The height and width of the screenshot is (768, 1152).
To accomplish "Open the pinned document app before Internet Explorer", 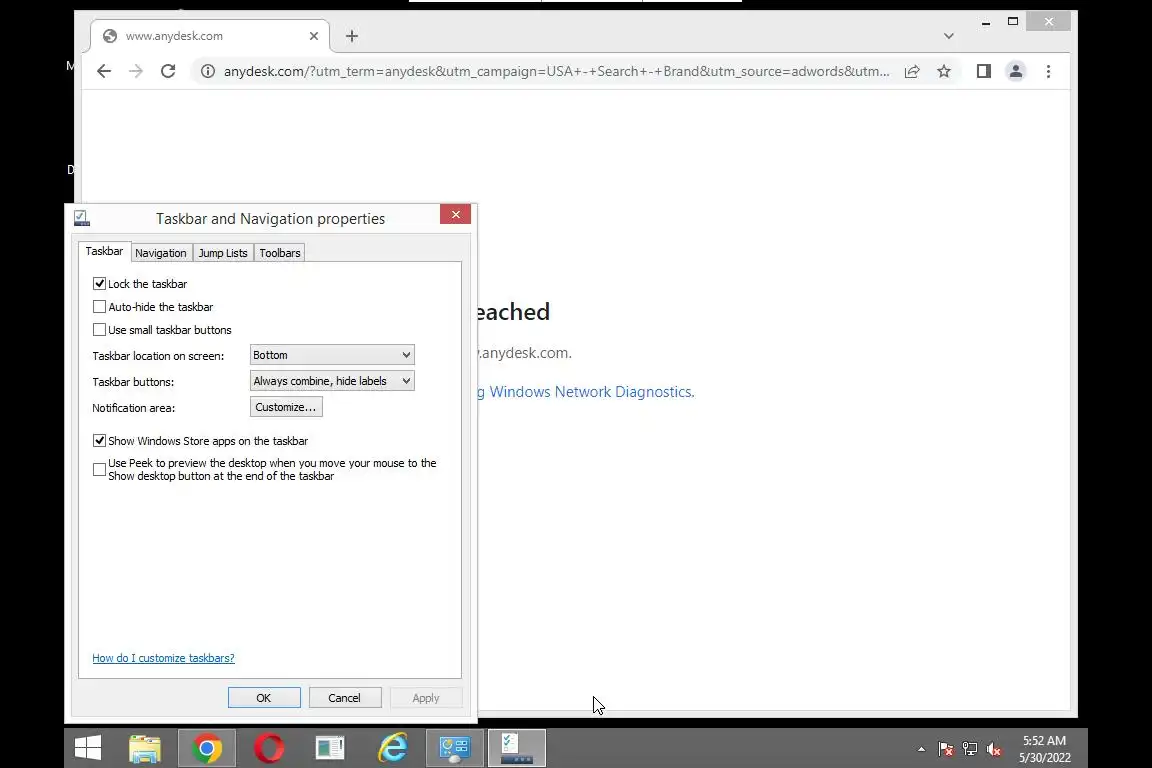I will click(x=330, y=748).
